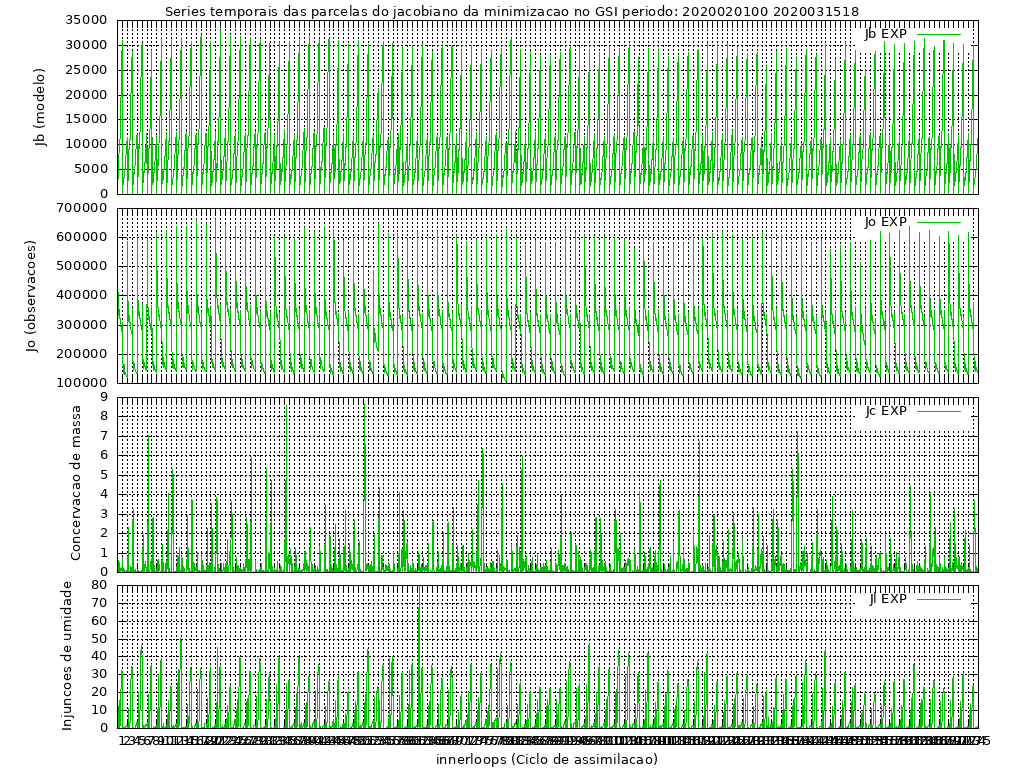Click the '9' tick on the mass conservation axis
The image size is (1024, 768).
(x=104, y=396)
